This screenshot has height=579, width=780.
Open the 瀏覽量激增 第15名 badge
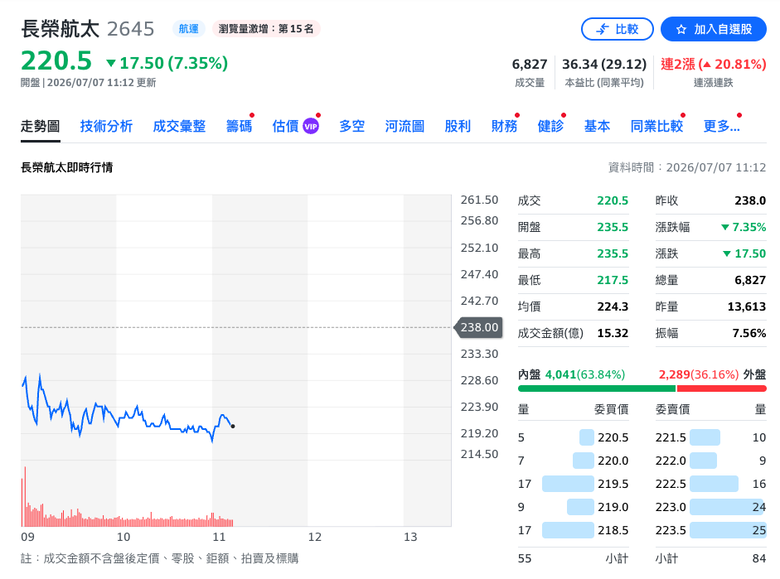click(266, 29)
